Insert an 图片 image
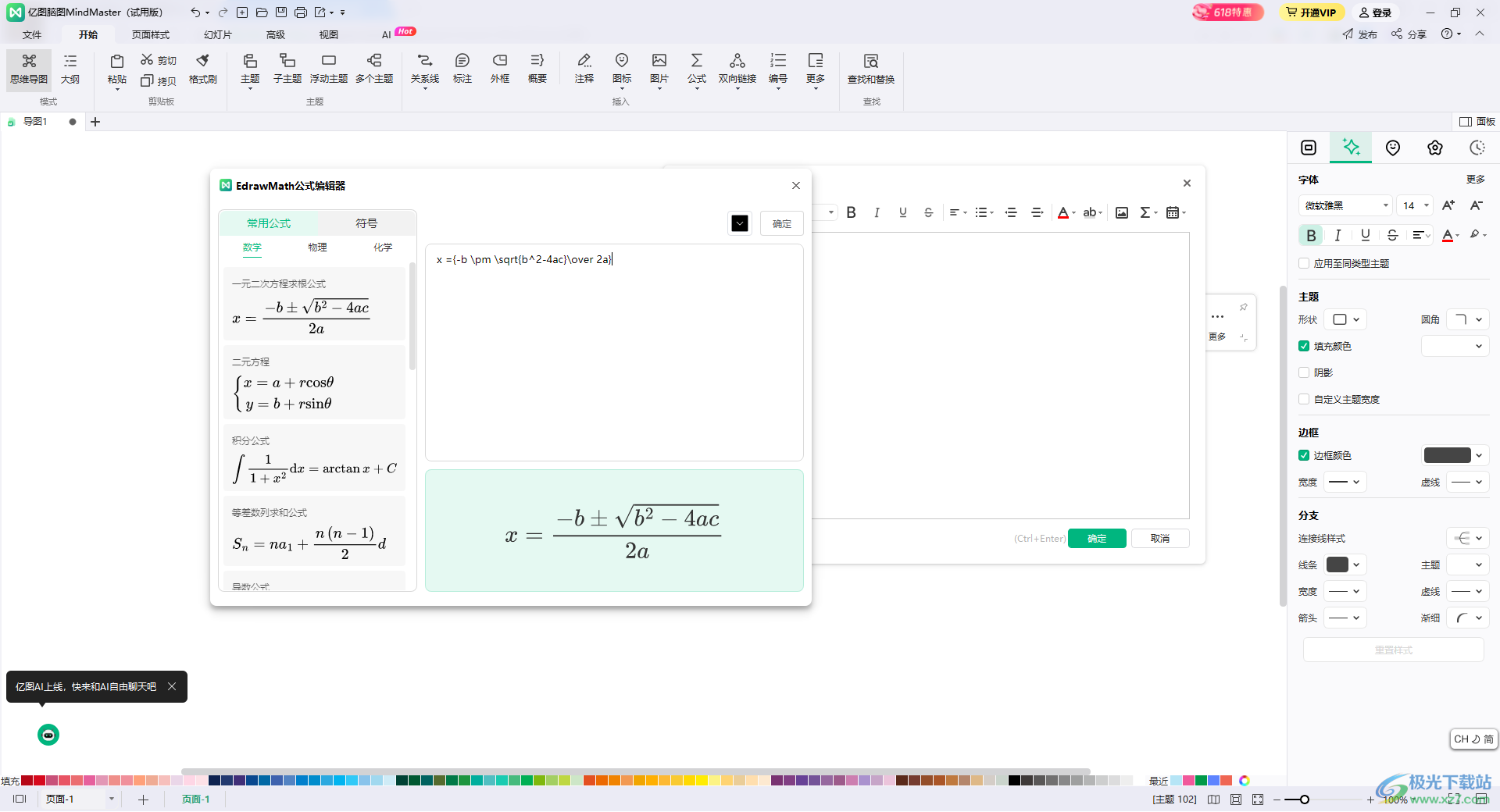Screen dimensions: 1500x812 [659, 69]
